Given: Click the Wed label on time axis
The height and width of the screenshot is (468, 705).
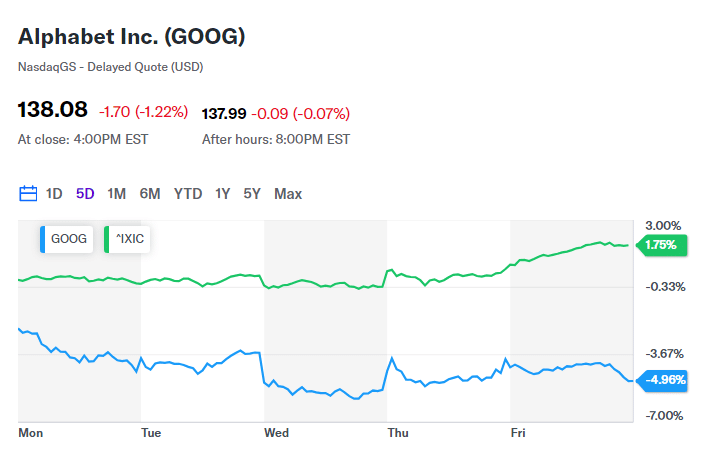Looking at the screenshot, I should point(276,433).
